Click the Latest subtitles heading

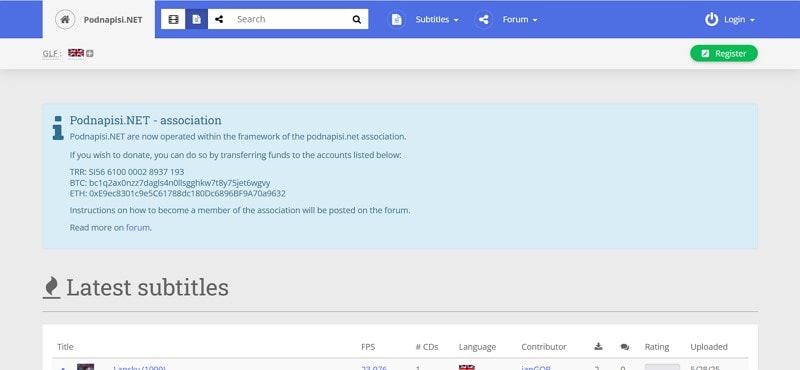147,287
